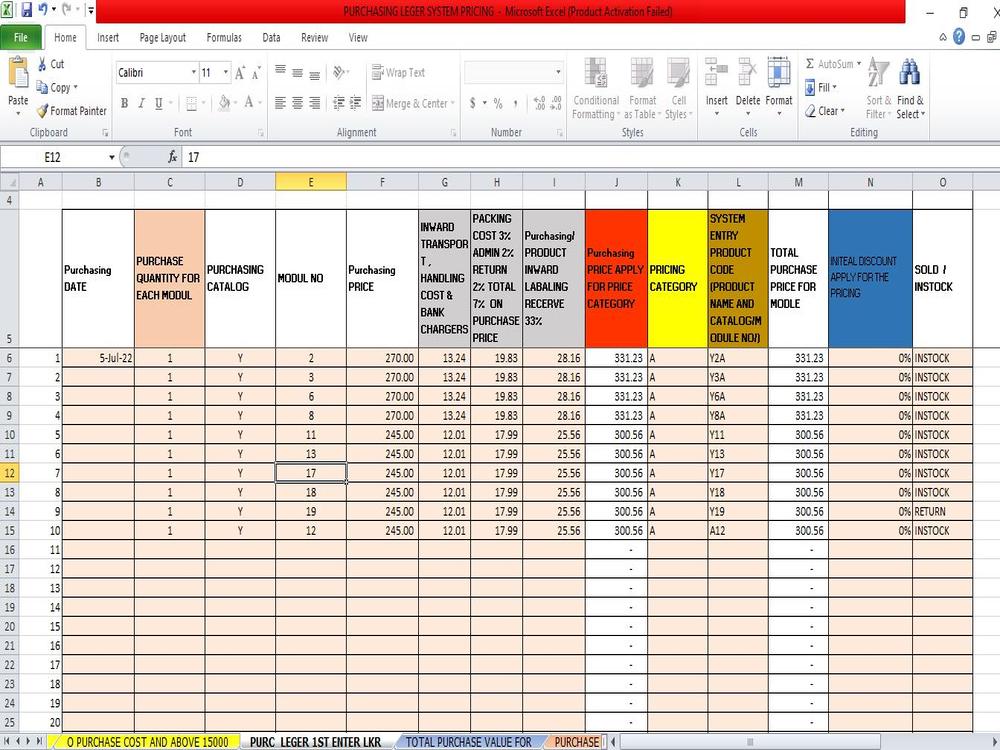Increase font size with the large A icon
The width and height of the screenshot is (1000, 750).
click(x=240, y=73)
